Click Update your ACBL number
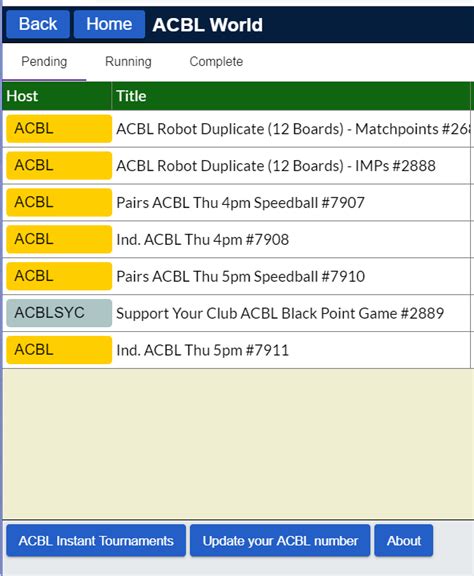 point(280,541)
